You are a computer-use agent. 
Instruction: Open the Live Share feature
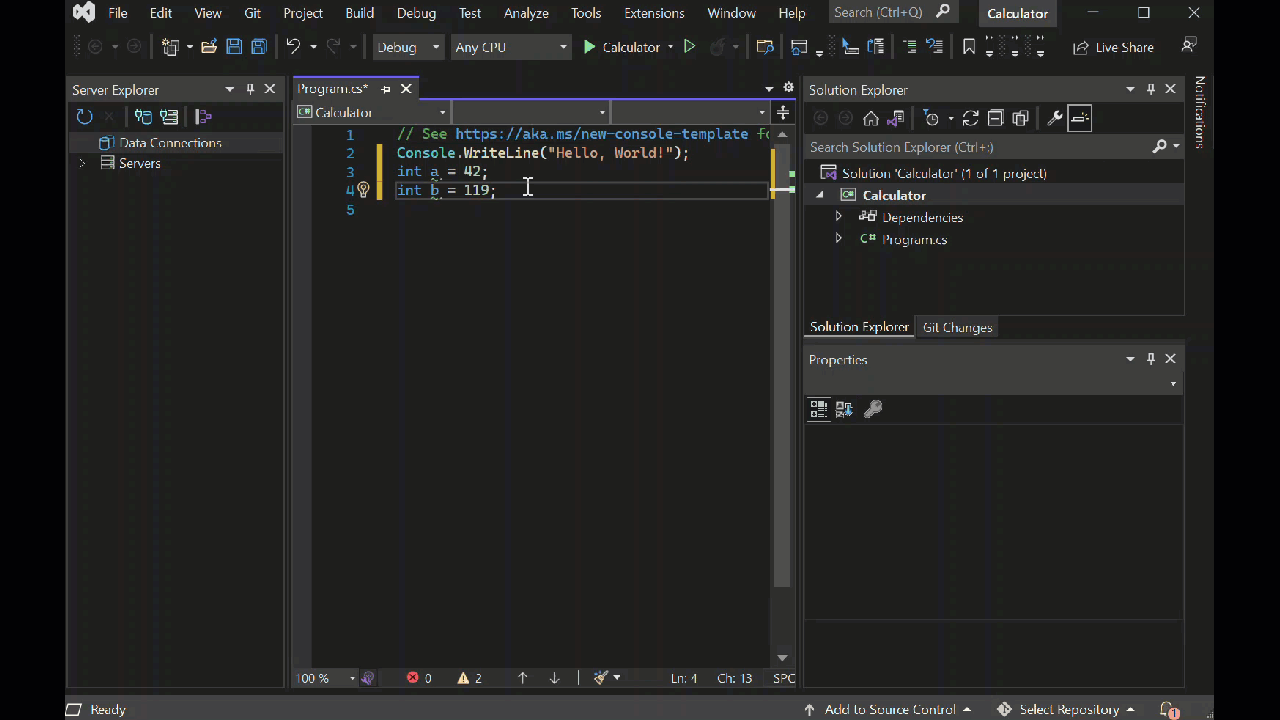pos(1113,47)
